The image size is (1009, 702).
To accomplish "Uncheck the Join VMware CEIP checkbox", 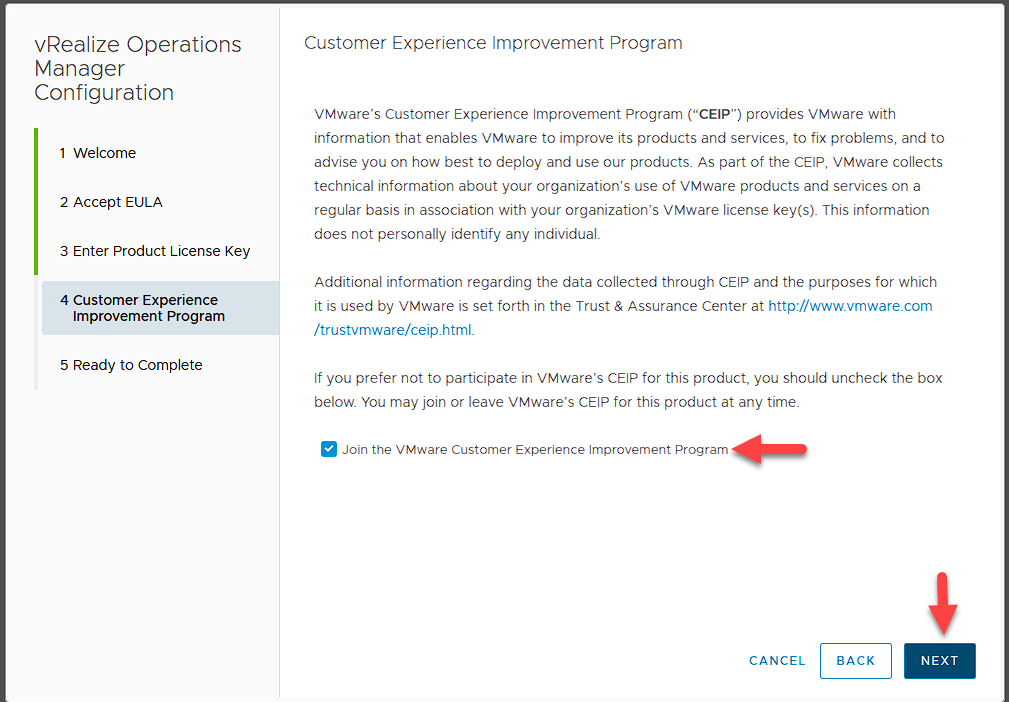I will [329, 450].
